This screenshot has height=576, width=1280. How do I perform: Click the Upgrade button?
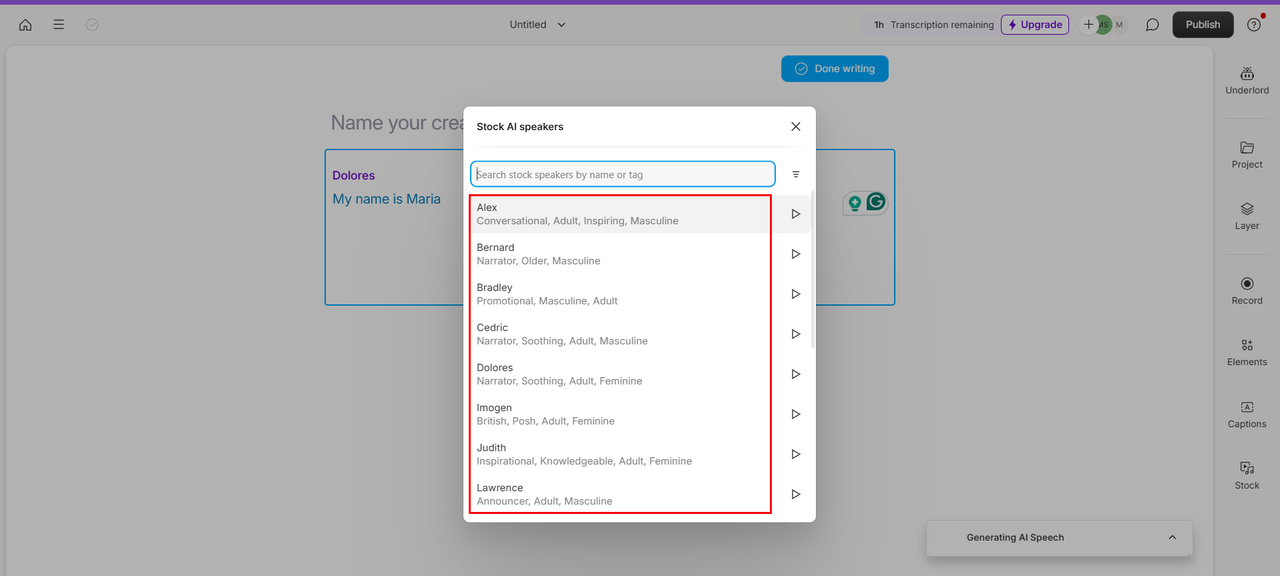click(x=1035, y=25)
